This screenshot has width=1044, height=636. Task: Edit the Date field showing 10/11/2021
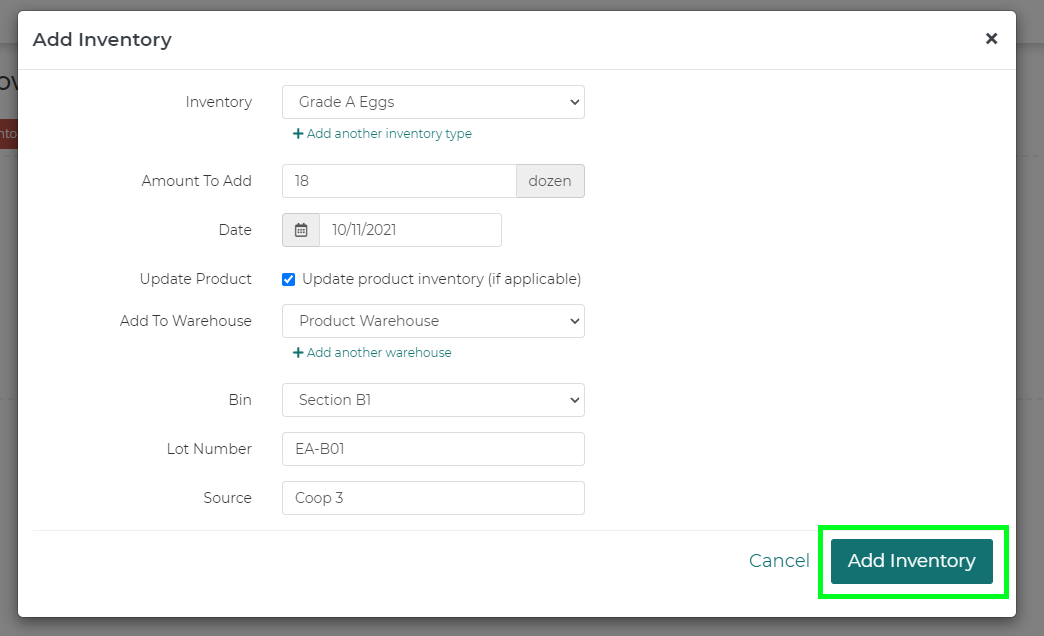pyautogui.click(x=410, y=230)
